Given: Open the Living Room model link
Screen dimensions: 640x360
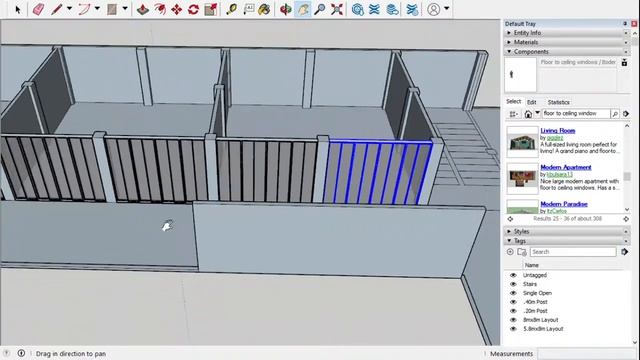Looking at the screenshot, I should (x=558, y=131).
